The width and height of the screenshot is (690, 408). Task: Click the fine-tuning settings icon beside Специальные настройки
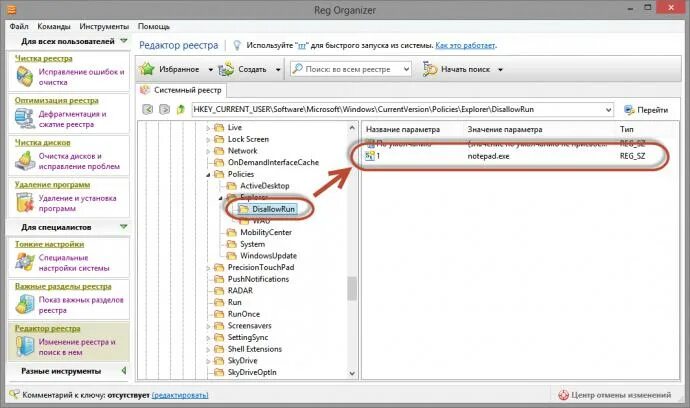pyautogui.click(x=25, y=262)
